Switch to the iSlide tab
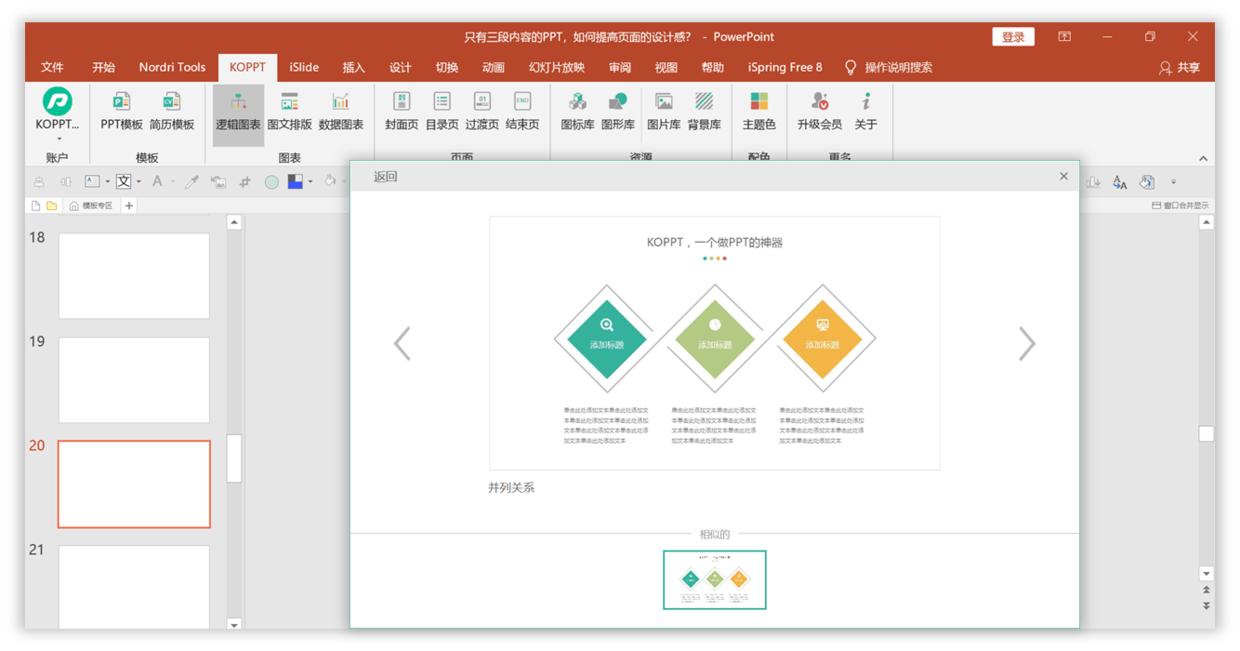The image size is (1240, 651). click(x=304, y=67)
